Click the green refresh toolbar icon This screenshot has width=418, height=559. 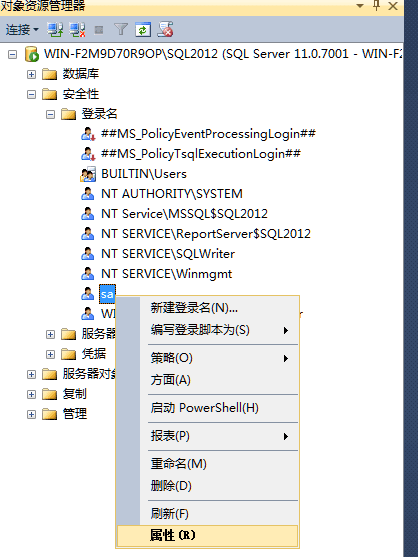[x=143, y=30]
